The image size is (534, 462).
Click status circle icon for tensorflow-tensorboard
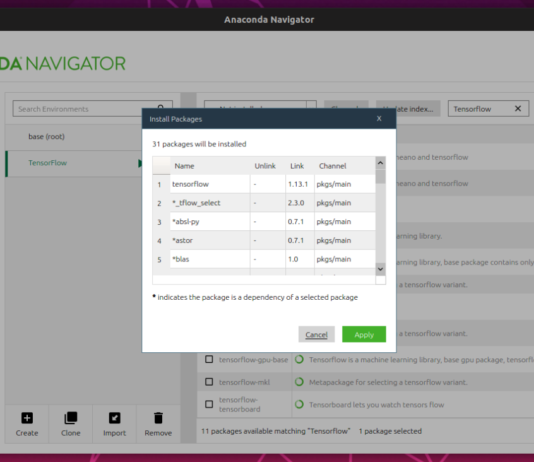[299, 404]
